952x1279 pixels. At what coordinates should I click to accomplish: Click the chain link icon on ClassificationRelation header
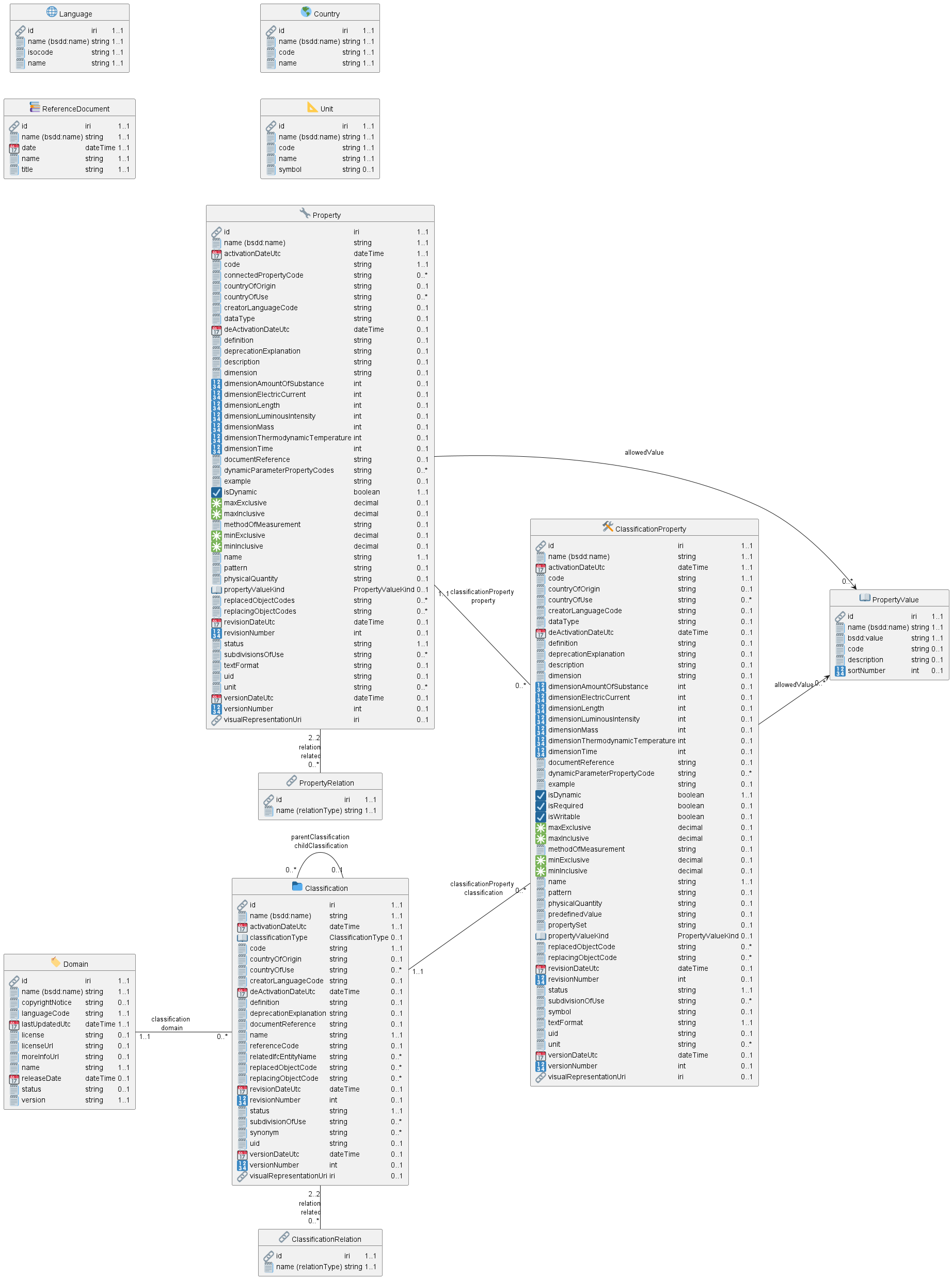pos(284,1238)
